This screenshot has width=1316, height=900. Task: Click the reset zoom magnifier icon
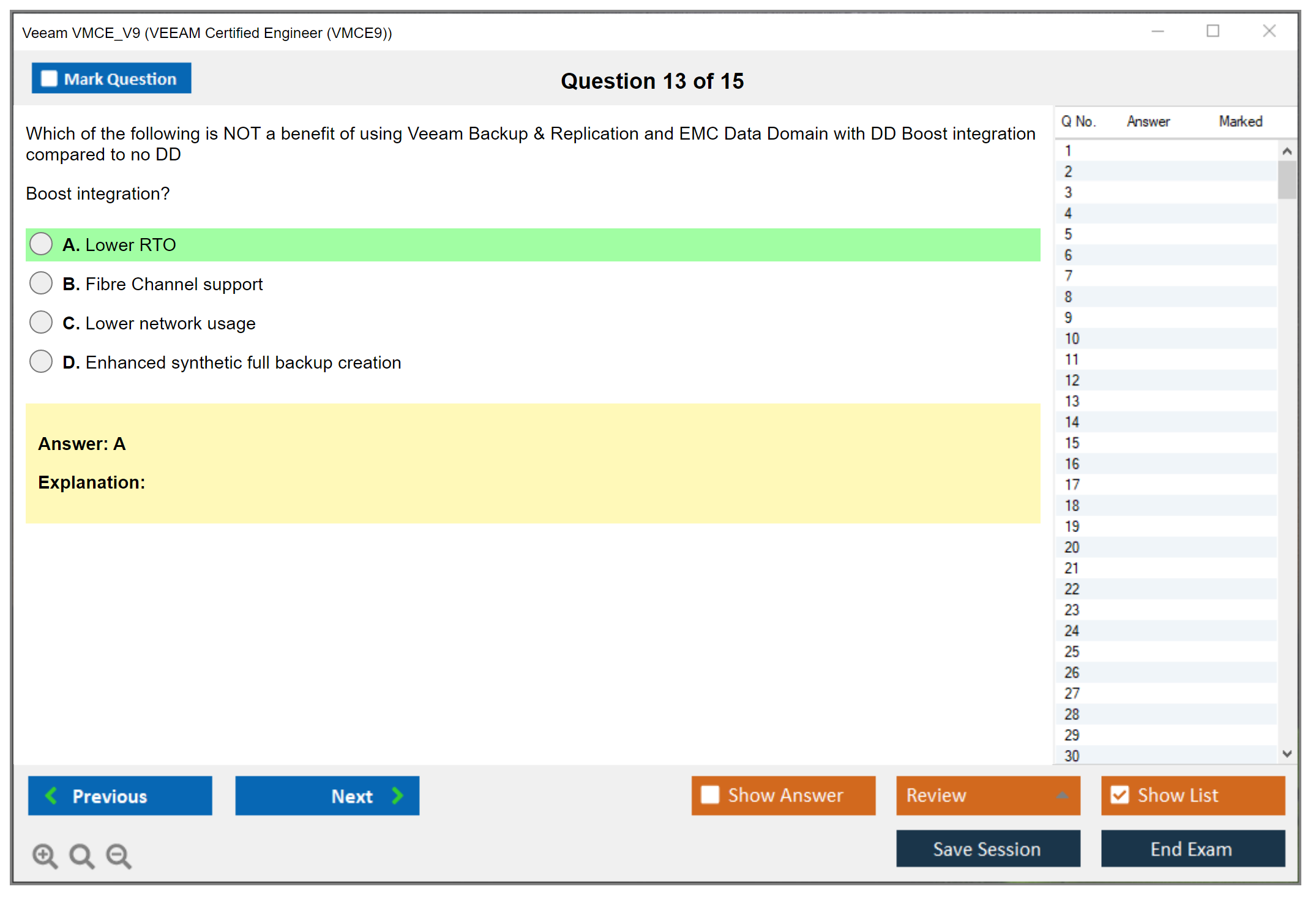pyautogui.click(x=81, y=855)
